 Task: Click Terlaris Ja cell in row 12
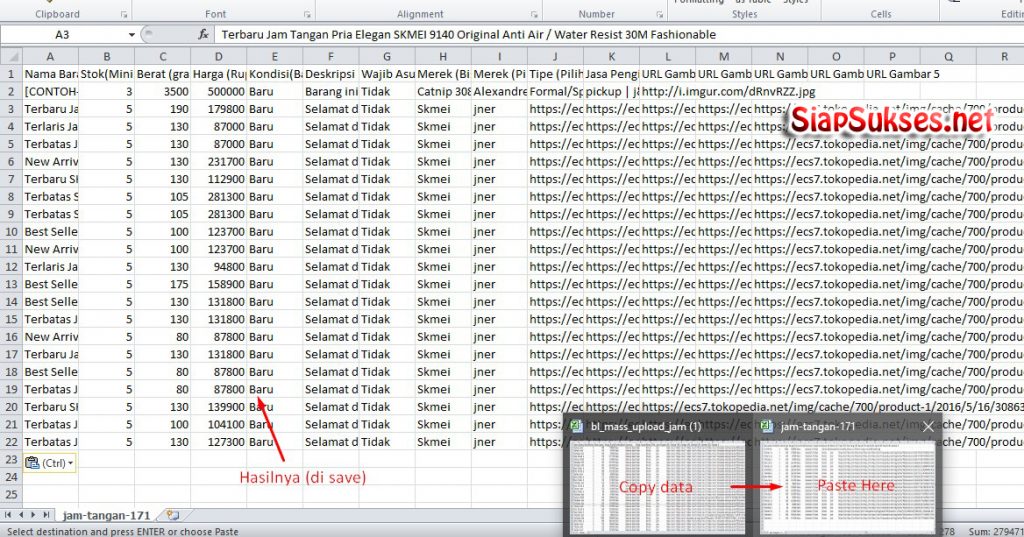50,267
